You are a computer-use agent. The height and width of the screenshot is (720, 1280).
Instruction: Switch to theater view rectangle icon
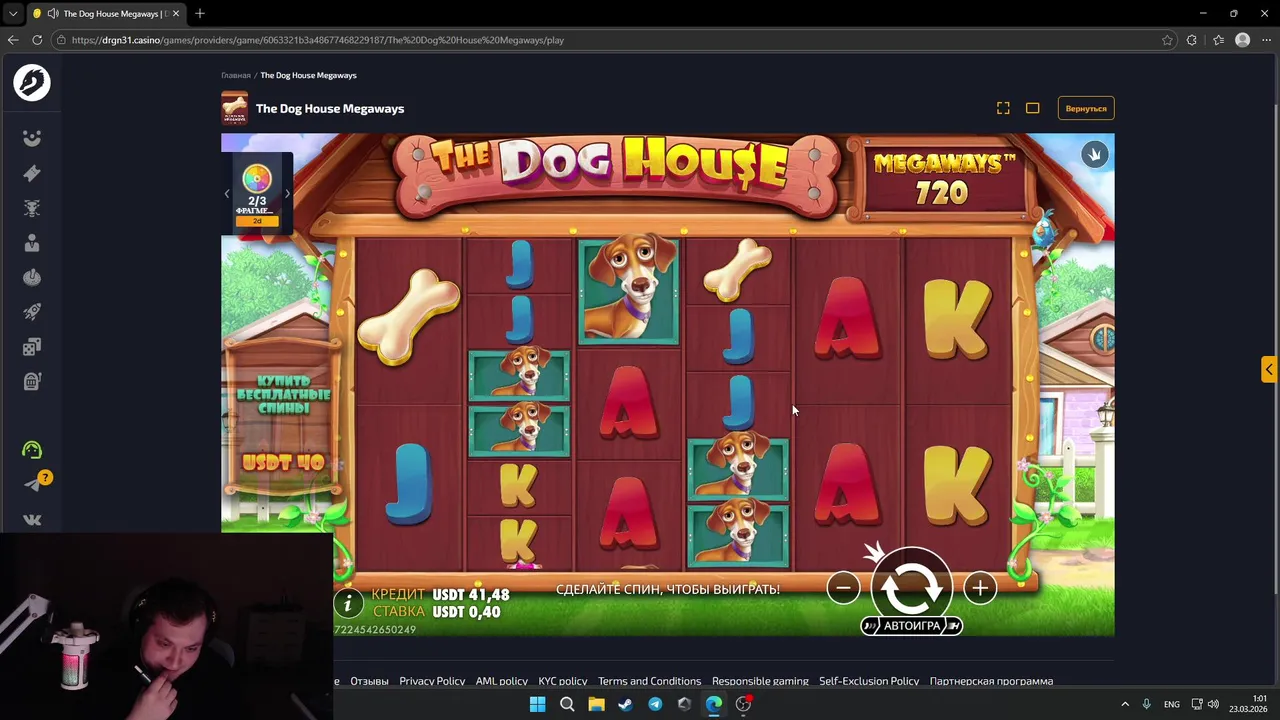pos(1033,108)
